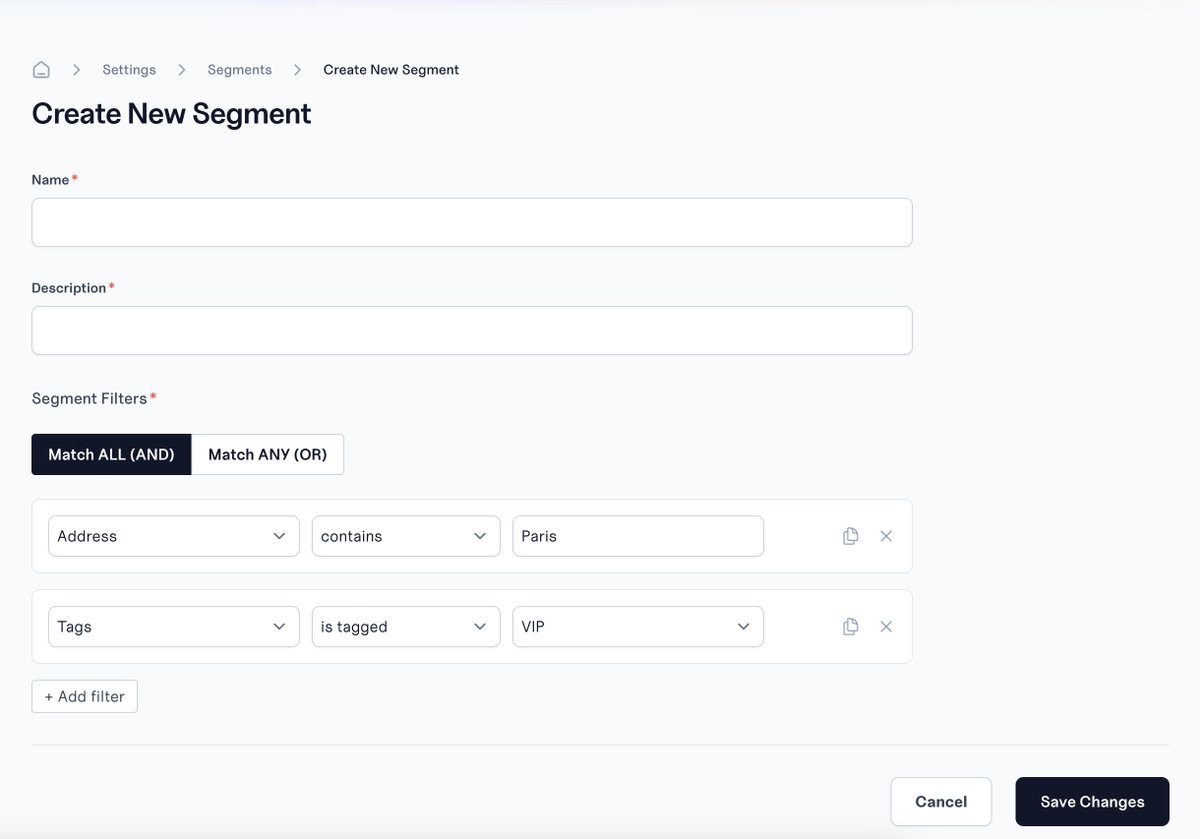Remove the Tags is tagged VIP filter

(x=886, y=626)
